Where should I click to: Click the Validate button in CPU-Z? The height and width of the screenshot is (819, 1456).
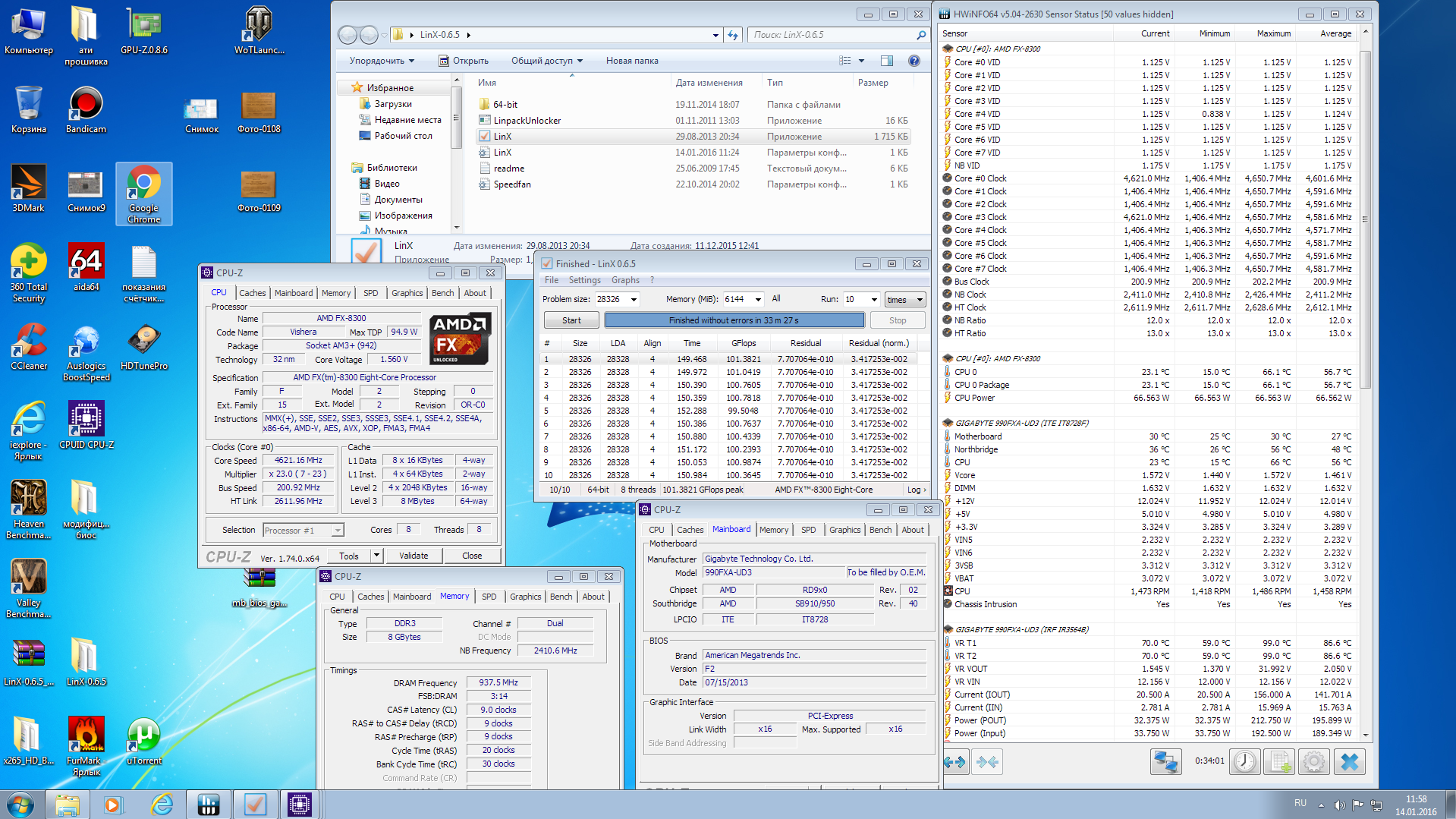click(414, 556)
